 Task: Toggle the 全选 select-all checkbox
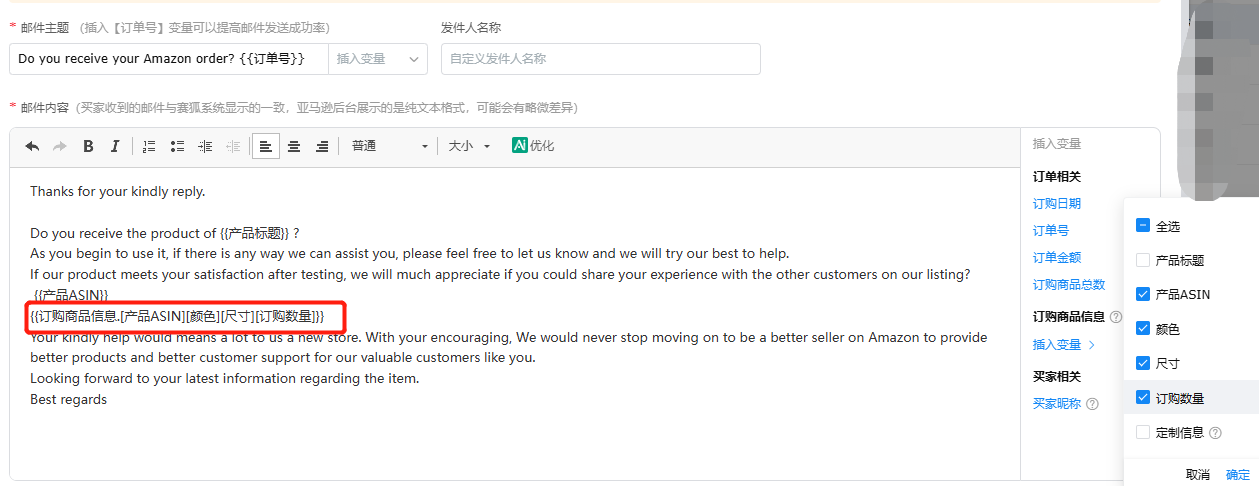pos(1143,226)
